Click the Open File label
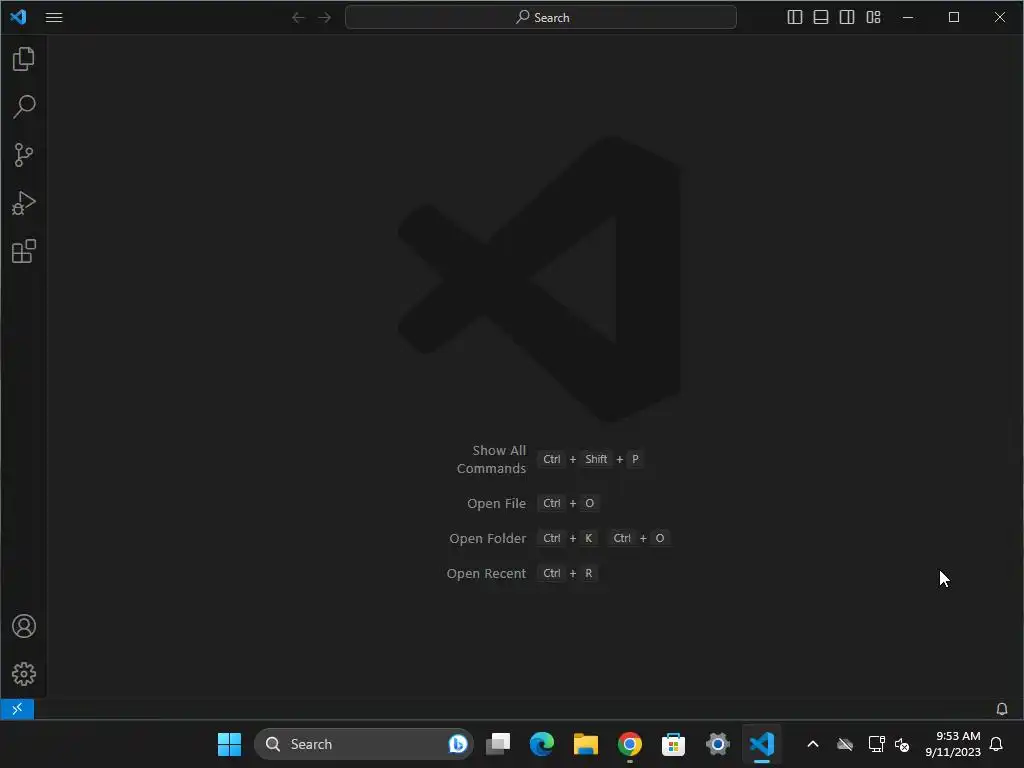 (496, 504)
